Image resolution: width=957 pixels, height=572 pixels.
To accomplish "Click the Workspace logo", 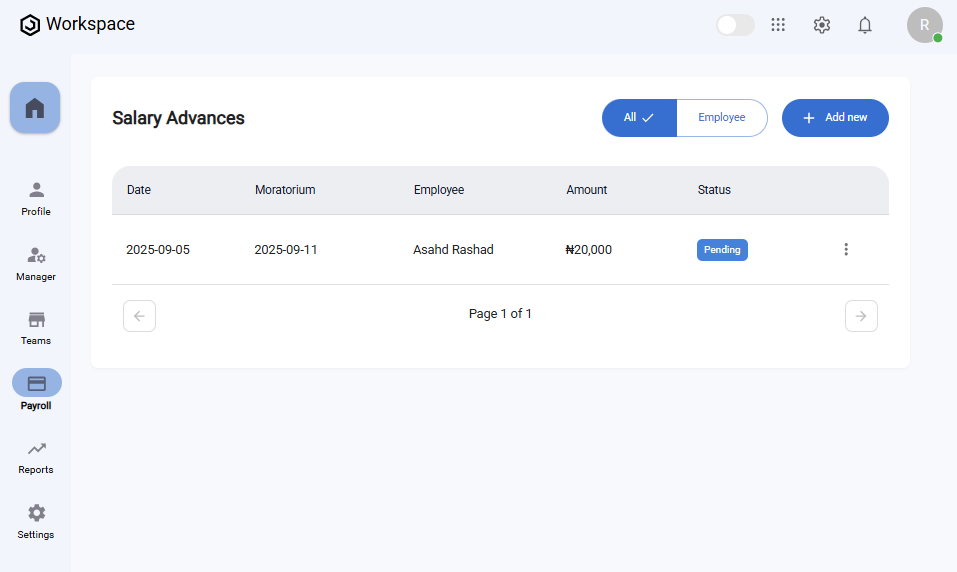I will (30, 25).
